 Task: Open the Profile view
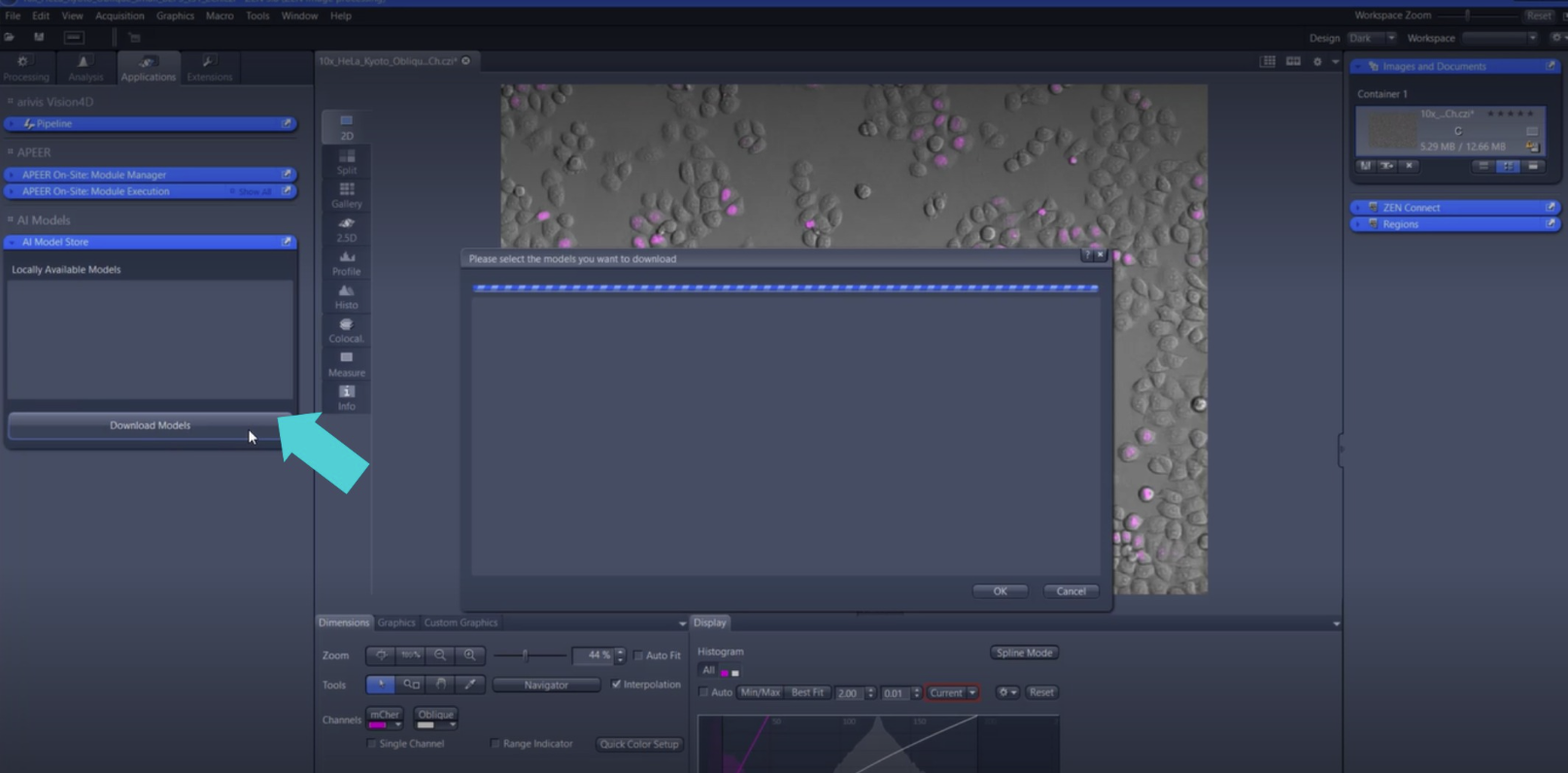coord(346,262)
